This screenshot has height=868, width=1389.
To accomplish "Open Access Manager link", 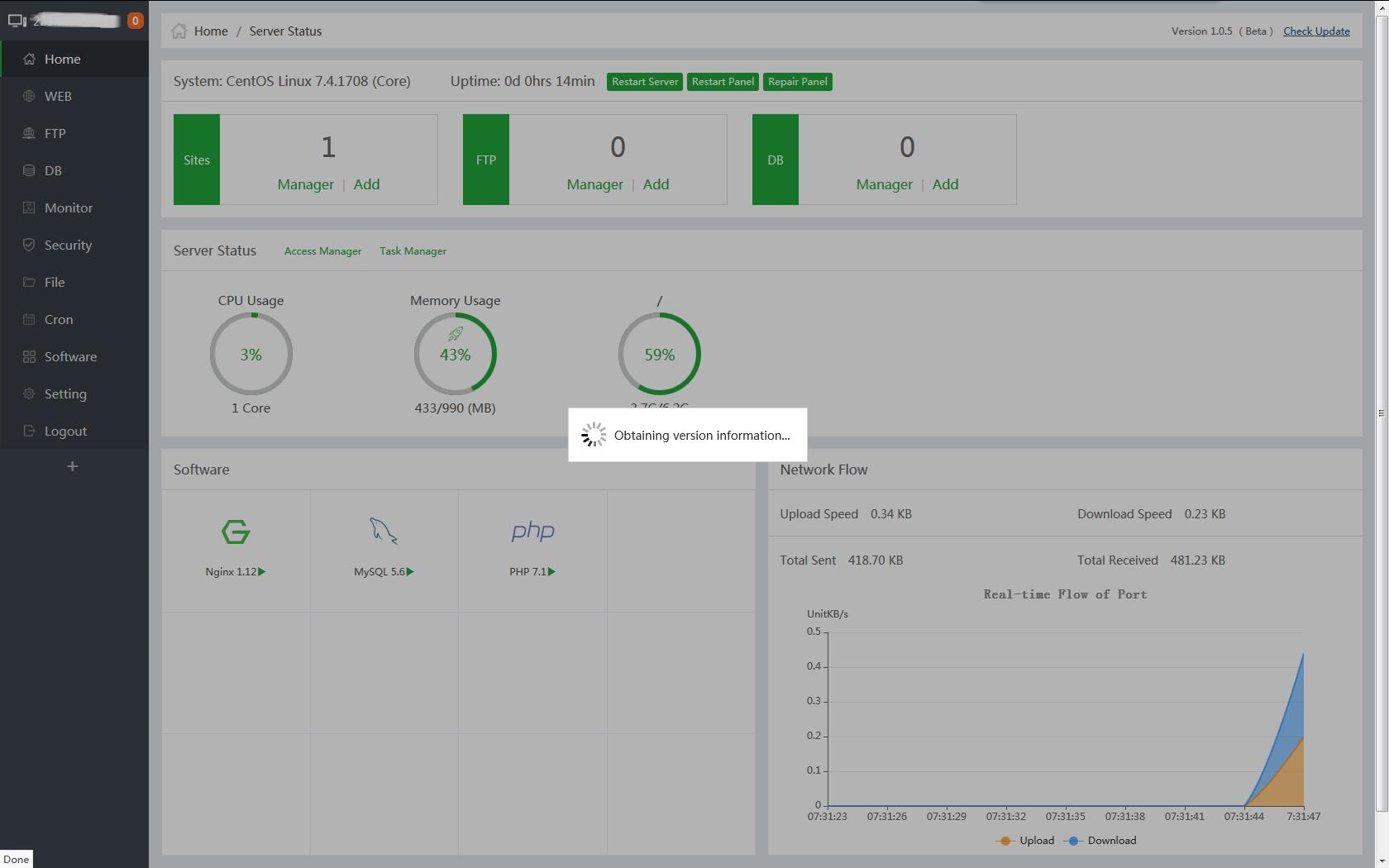I will coord(322,251).
